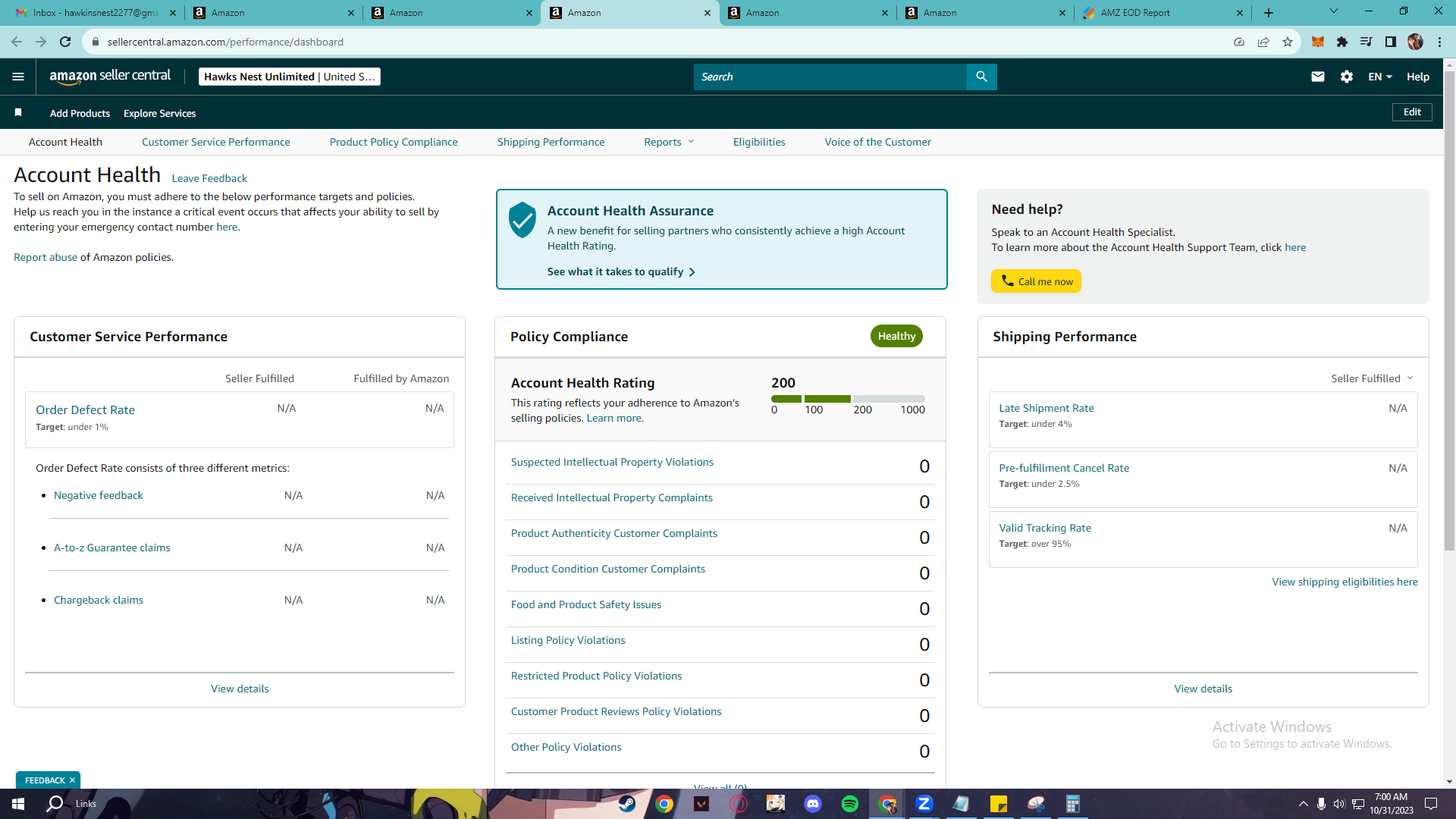Go back using the browser back arrow
The image size is (1456, 819).
pos(17,42)
